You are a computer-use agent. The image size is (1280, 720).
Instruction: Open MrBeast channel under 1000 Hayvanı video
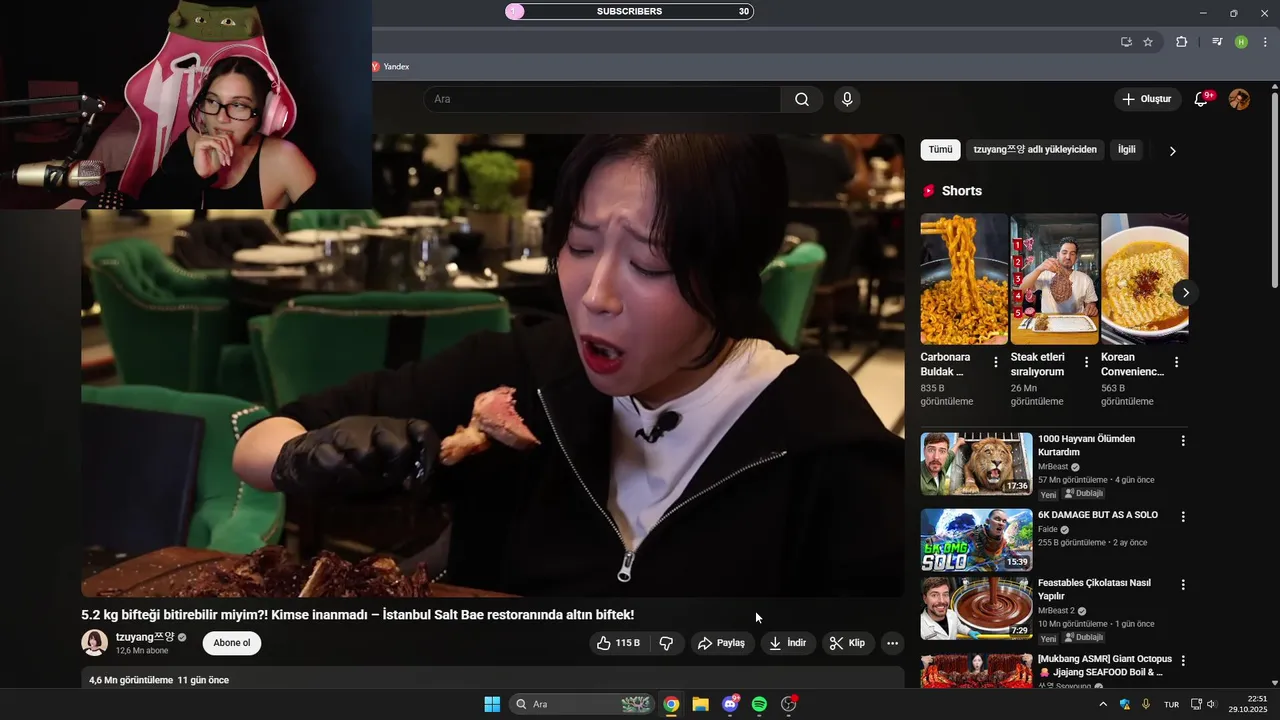(x=1053, y=467)
